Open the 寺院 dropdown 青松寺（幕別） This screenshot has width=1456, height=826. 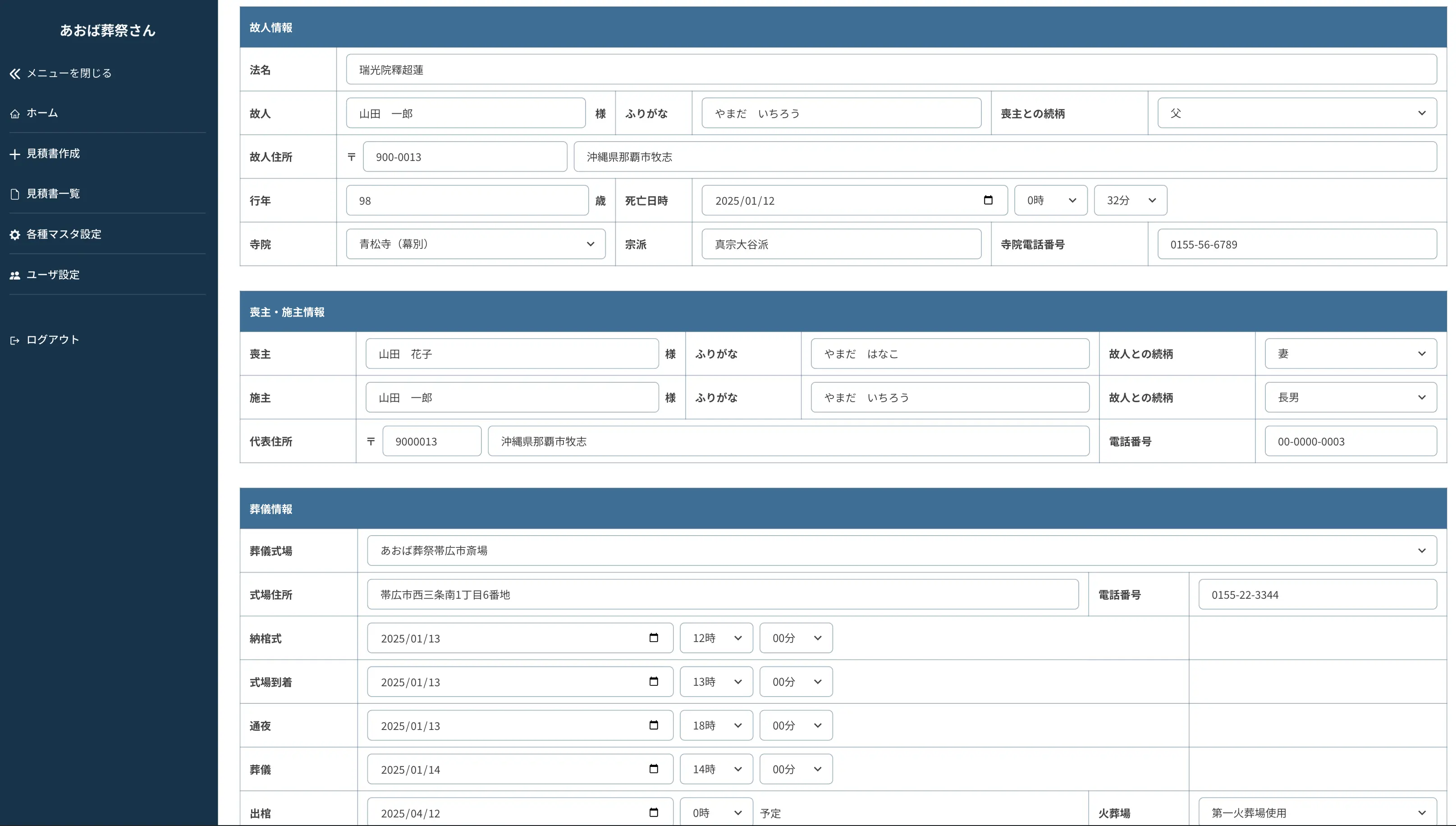[475, 244]
